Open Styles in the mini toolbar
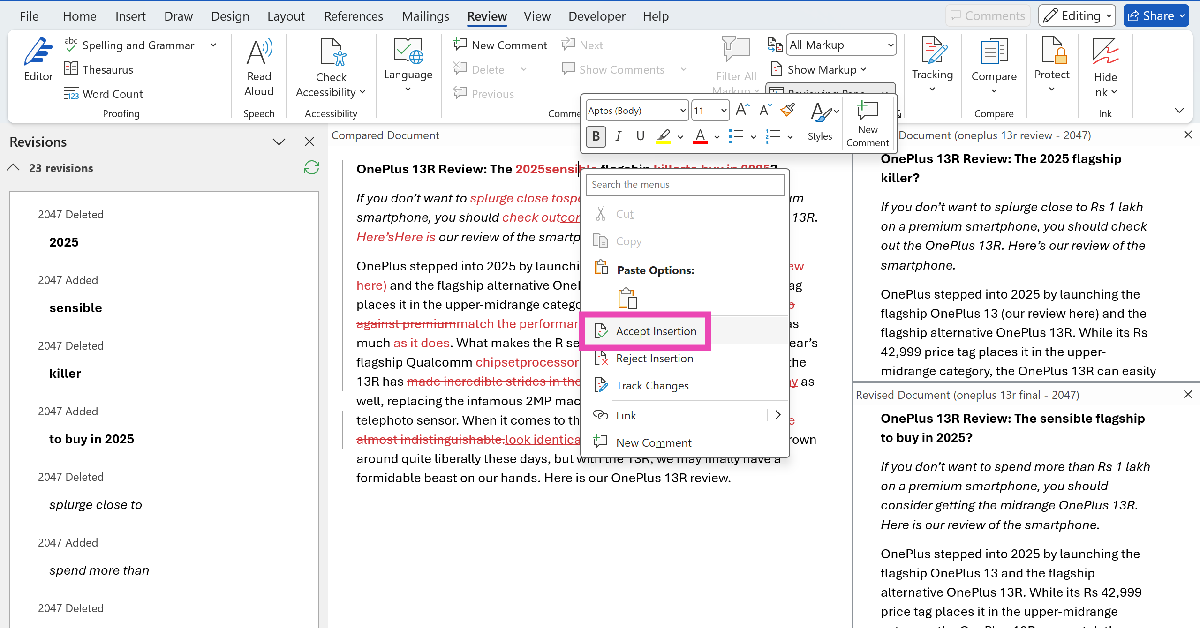This screenshot has height=628, width=1200. point(820,122)
